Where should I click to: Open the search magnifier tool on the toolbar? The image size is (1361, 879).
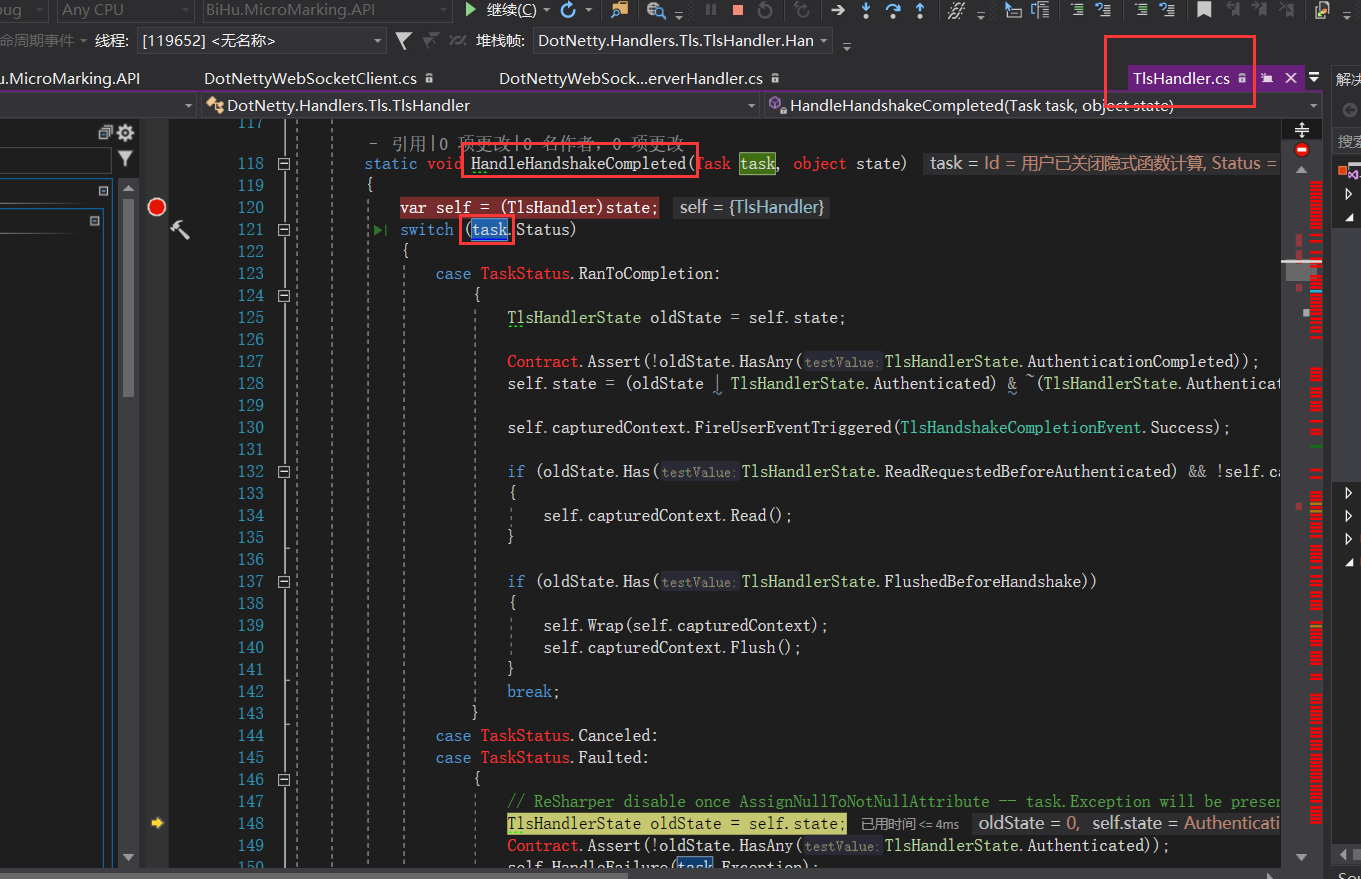coord(656,11)
